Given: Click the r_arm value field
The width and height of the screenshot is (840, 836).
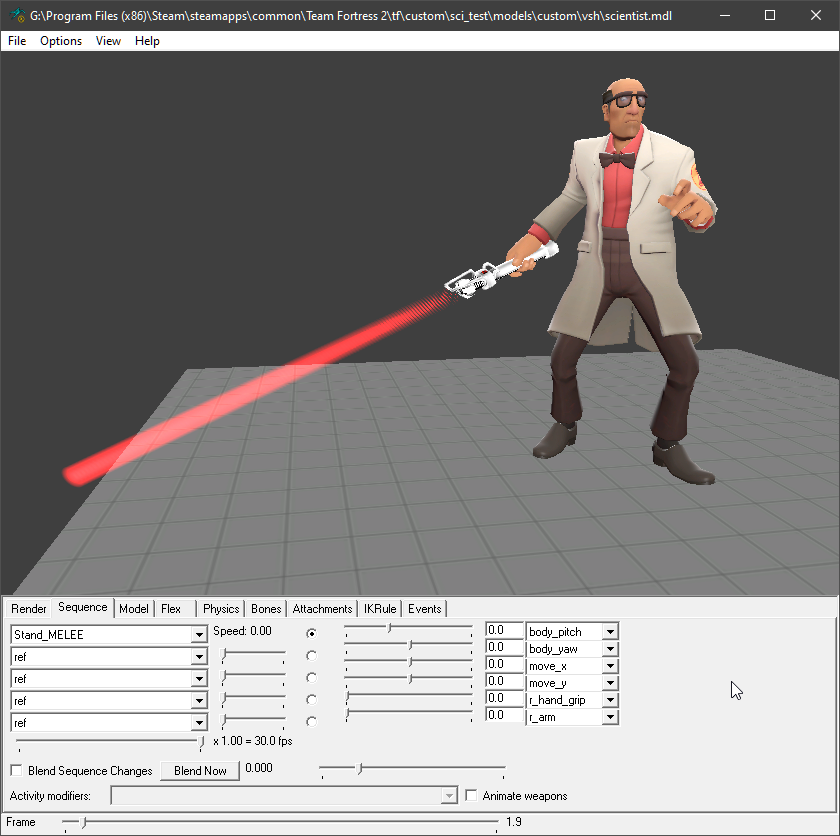Looking at the screenshot, I should click(x=504, y=716).
